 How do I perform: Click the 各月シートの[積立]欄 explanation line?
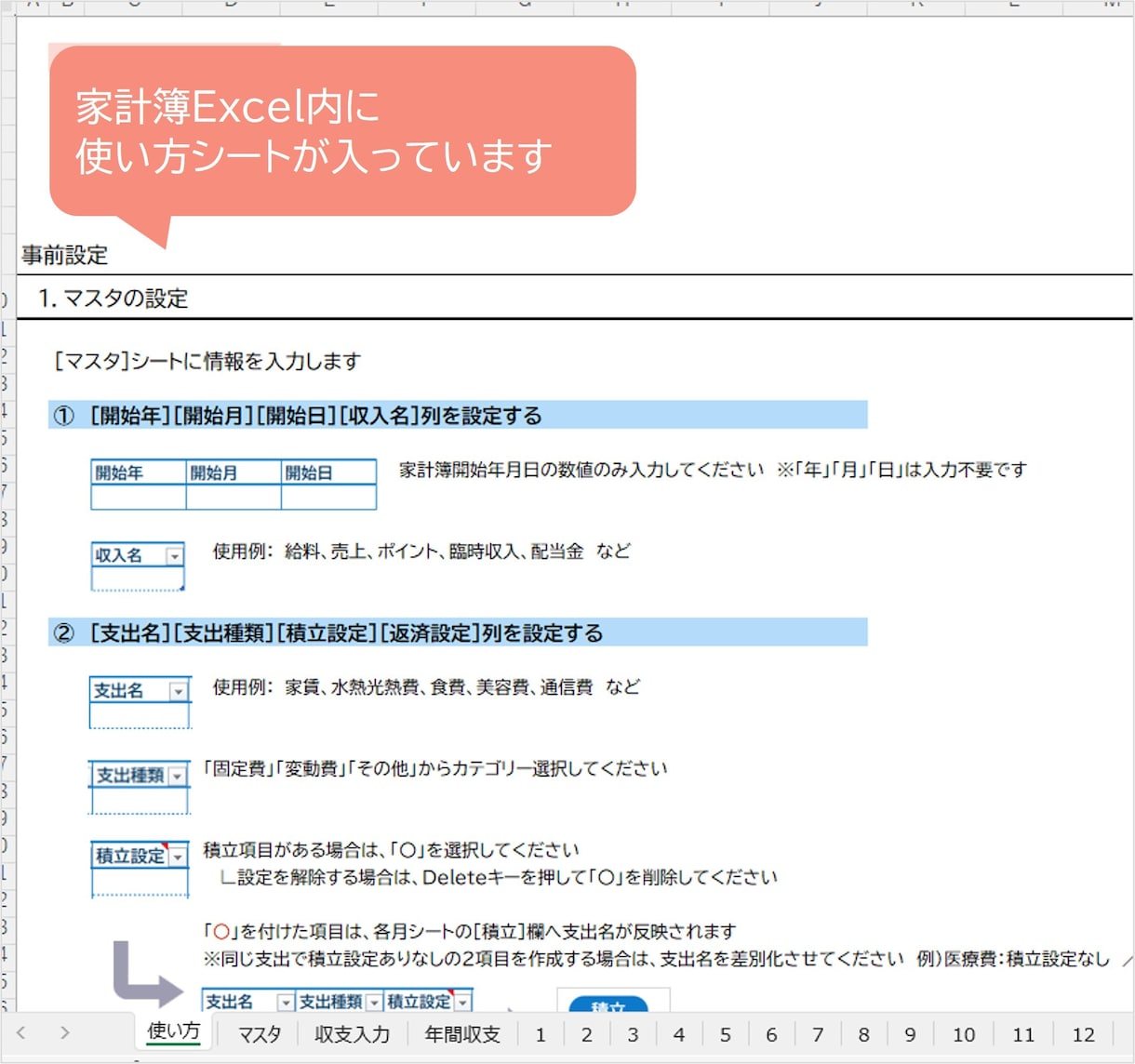[x=470, y=930]
